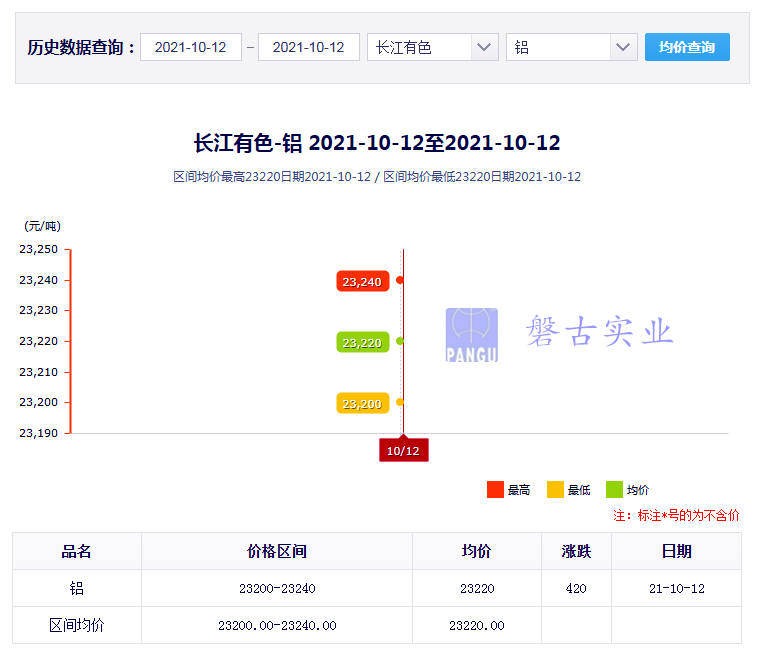Viewport: 769px width, 654px height.
Task: Select the 涨跌 column header
Action: tap(576, 551)
